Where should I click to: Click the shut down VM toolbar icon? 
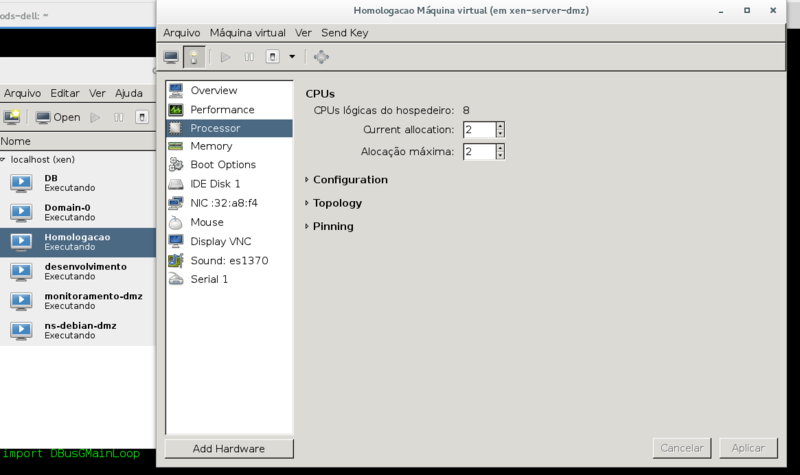[272, 57]
